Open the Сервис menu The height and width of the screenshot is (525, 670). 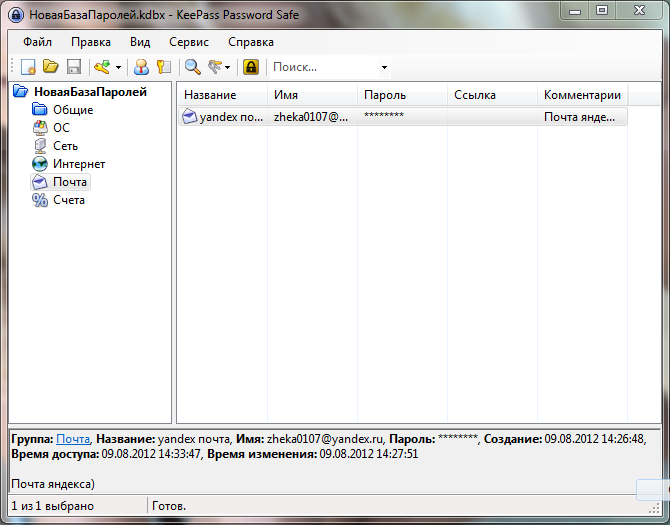(189, 42)
